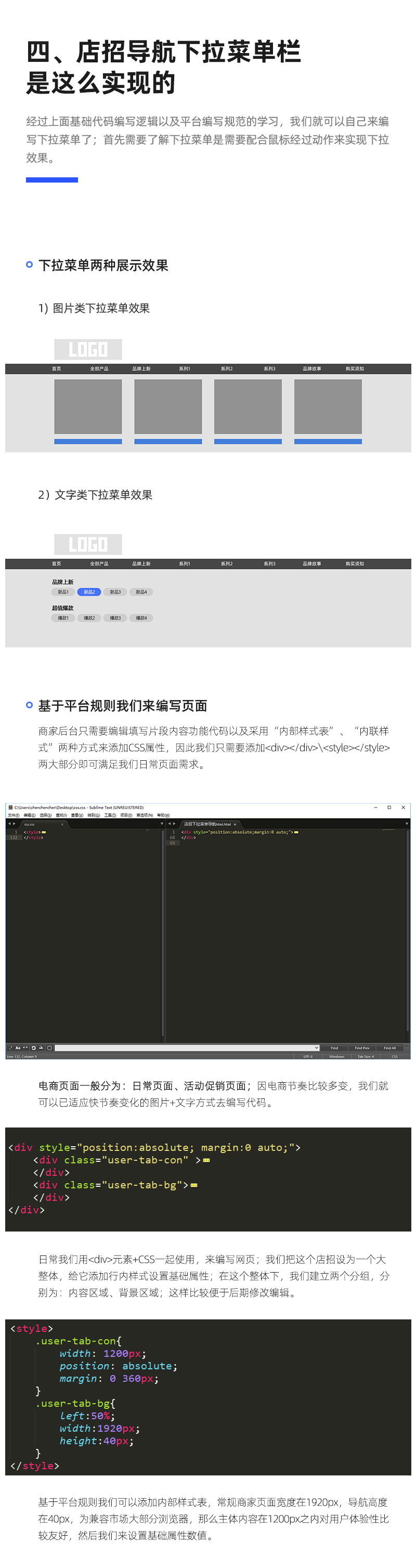Maximize the Sublime Text window
This screenshot has width=416, height=1568.
(x=389, y=808)
